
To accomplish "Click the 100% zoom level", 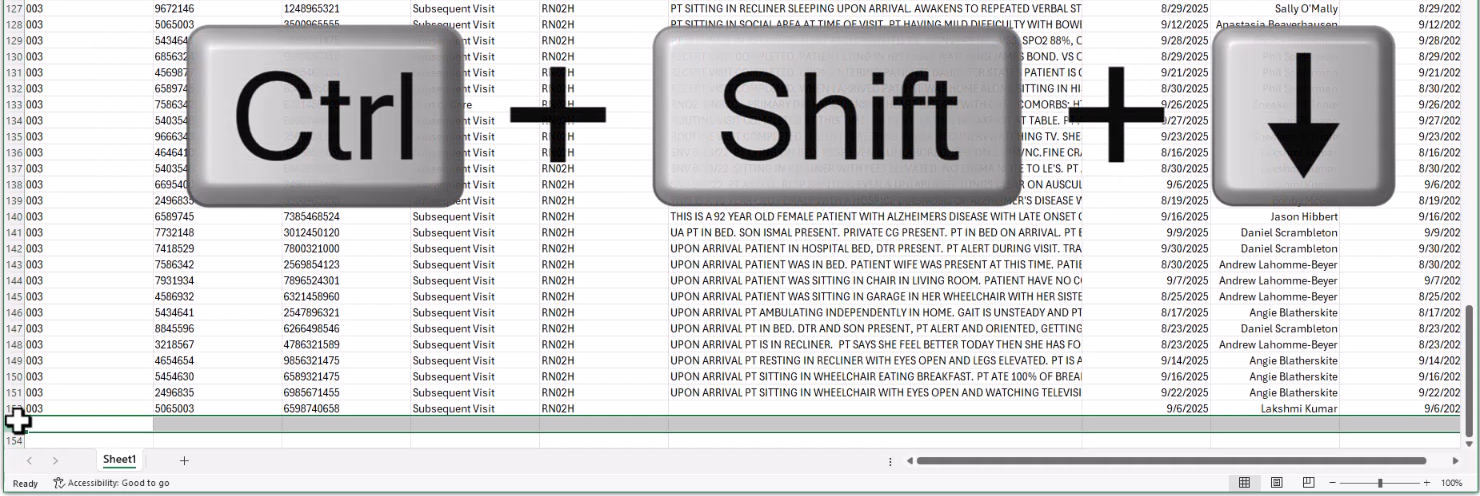I will [1452, 483].
